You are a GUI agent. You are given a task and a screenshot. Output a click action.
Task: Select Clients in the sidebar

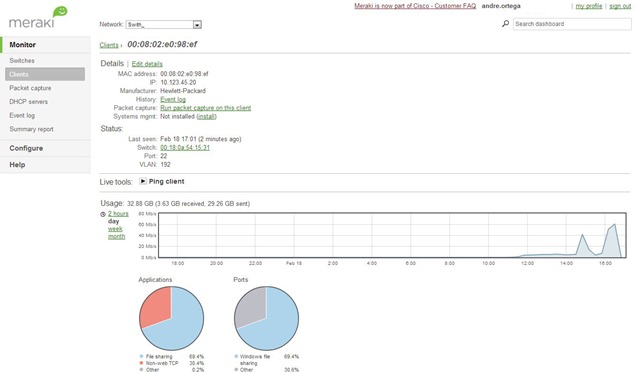point(45,74)
